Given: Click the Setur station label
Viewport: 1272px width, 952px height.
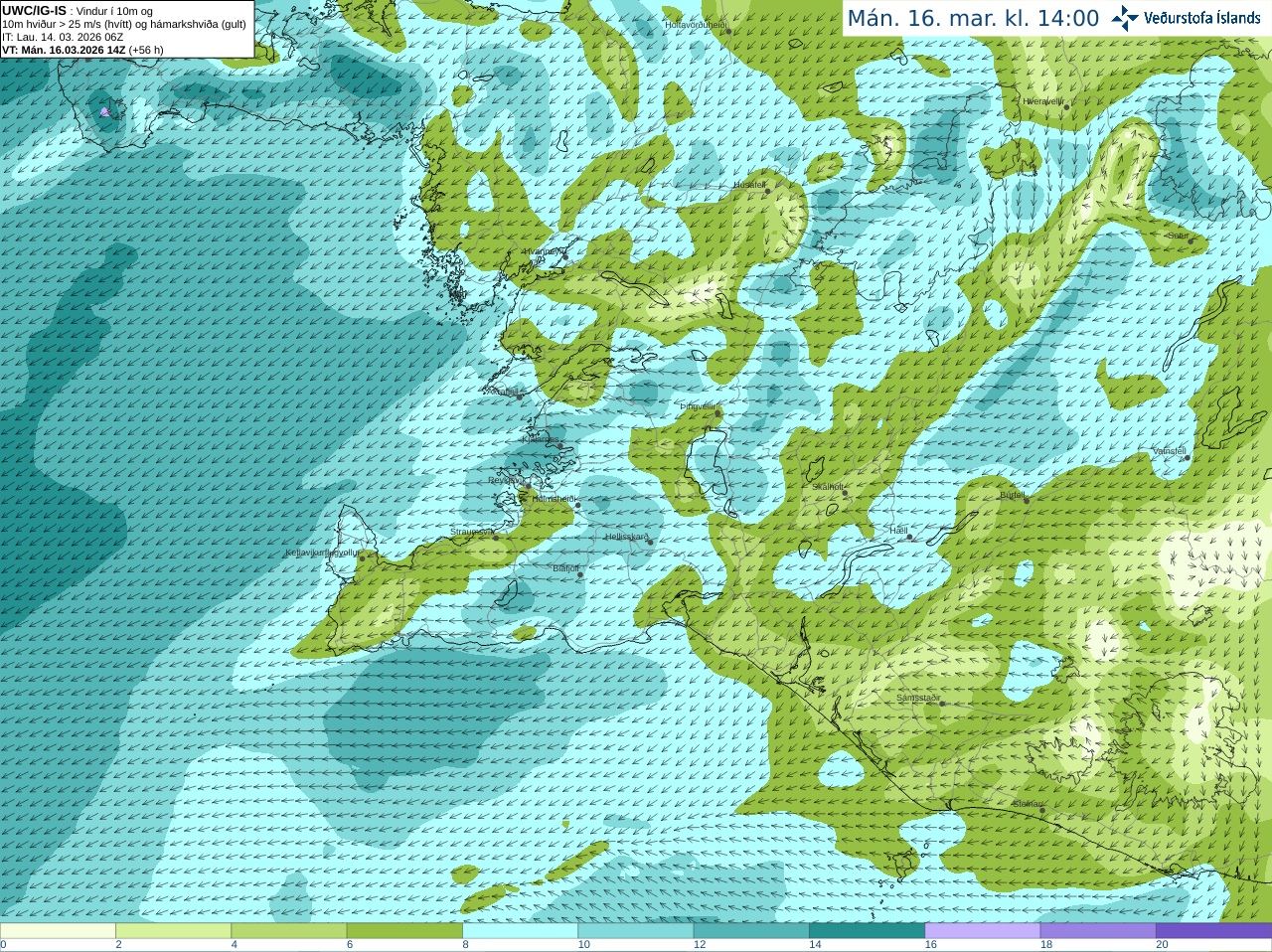Looking at the screenshot, I should coord(1177,236).
